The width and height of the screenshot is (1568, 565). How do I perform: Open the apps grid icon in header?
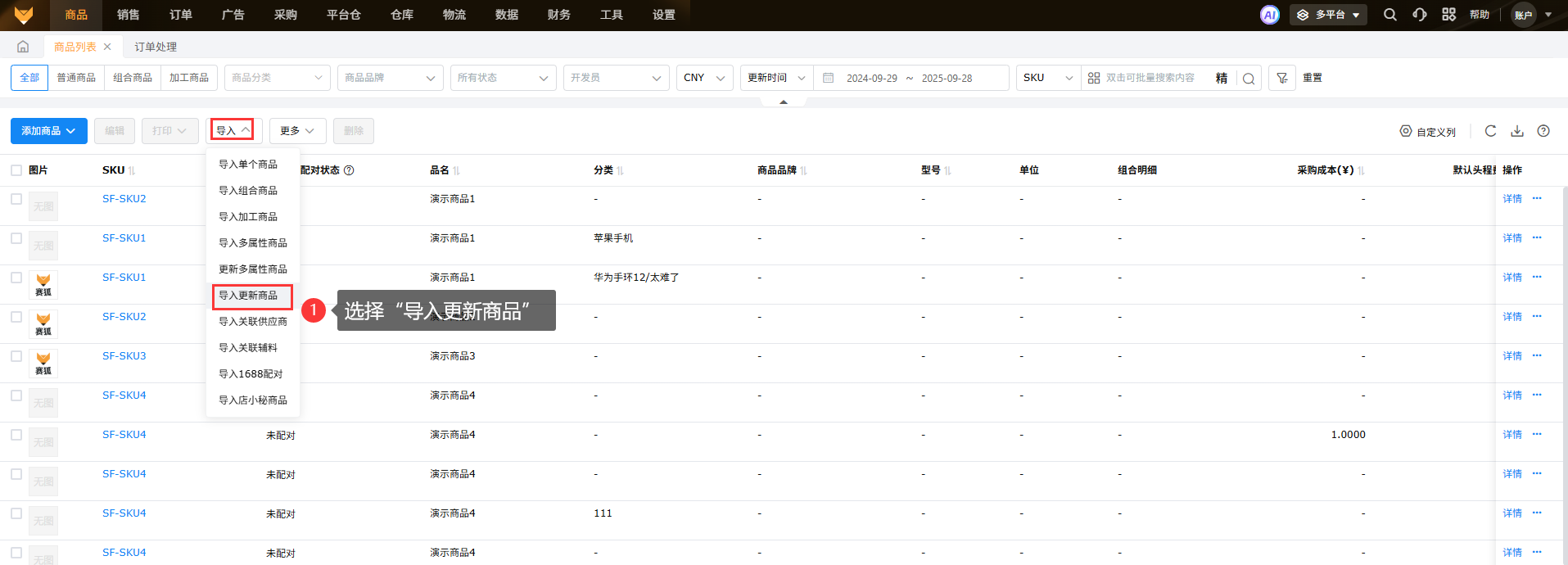[1448, 15]
